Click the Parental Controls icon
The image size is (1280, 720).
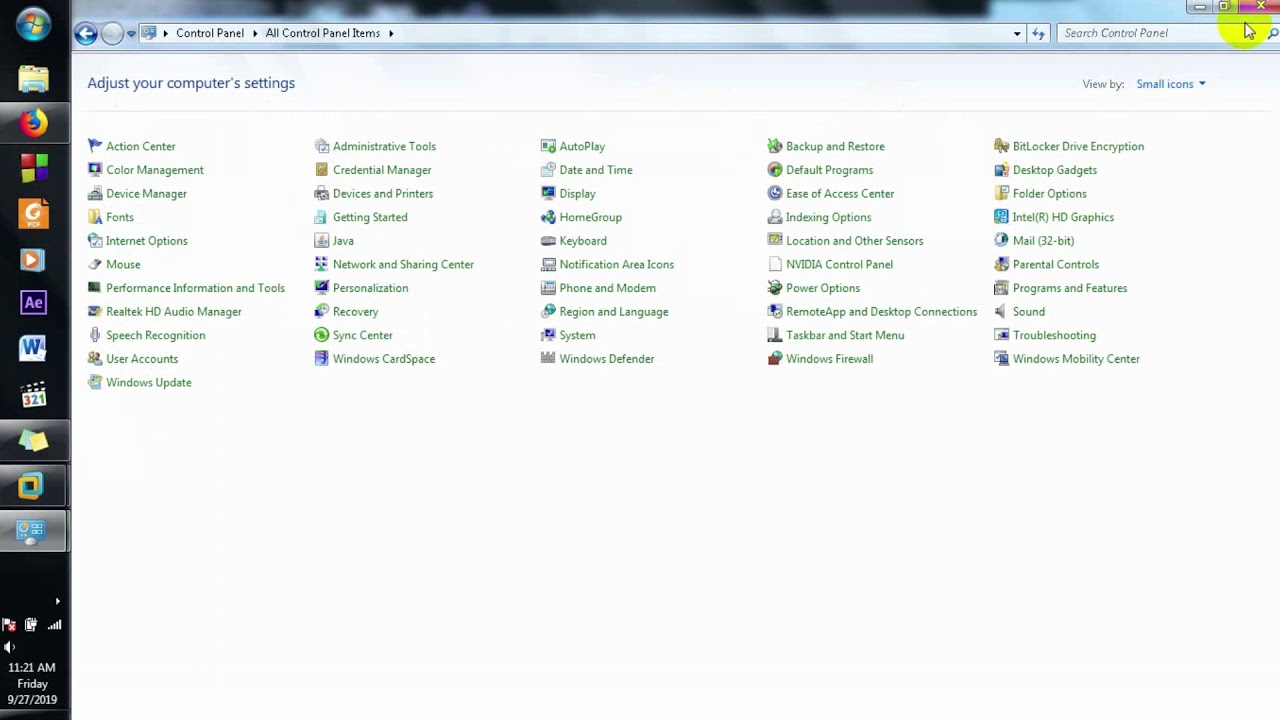click(x=1001, y=264)
